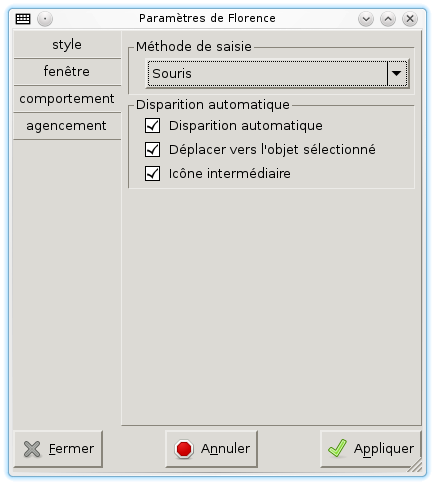
Task: Click the red stop icon on Annuler
Action: 184,449
